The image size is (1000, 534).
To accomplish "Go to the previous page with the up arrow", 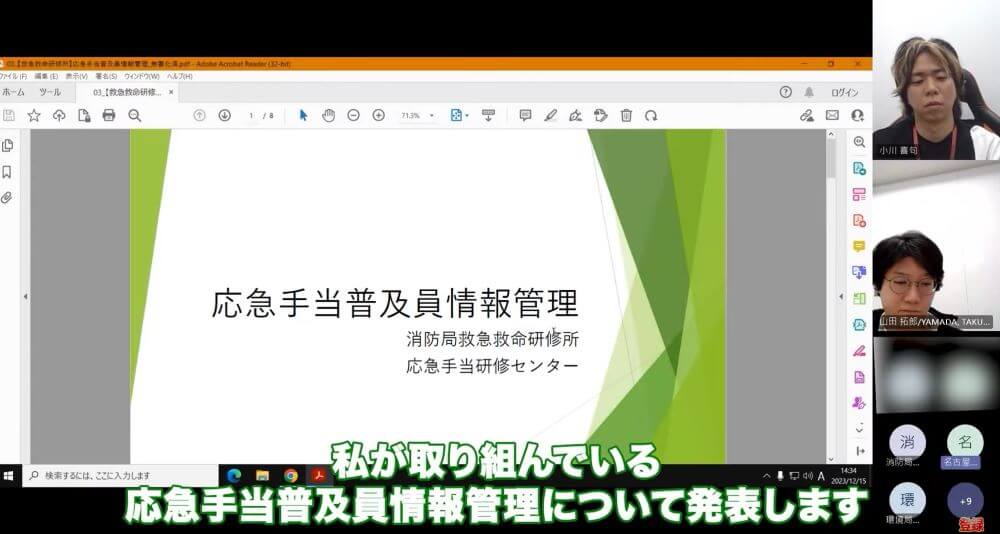I will pos(200,115).
